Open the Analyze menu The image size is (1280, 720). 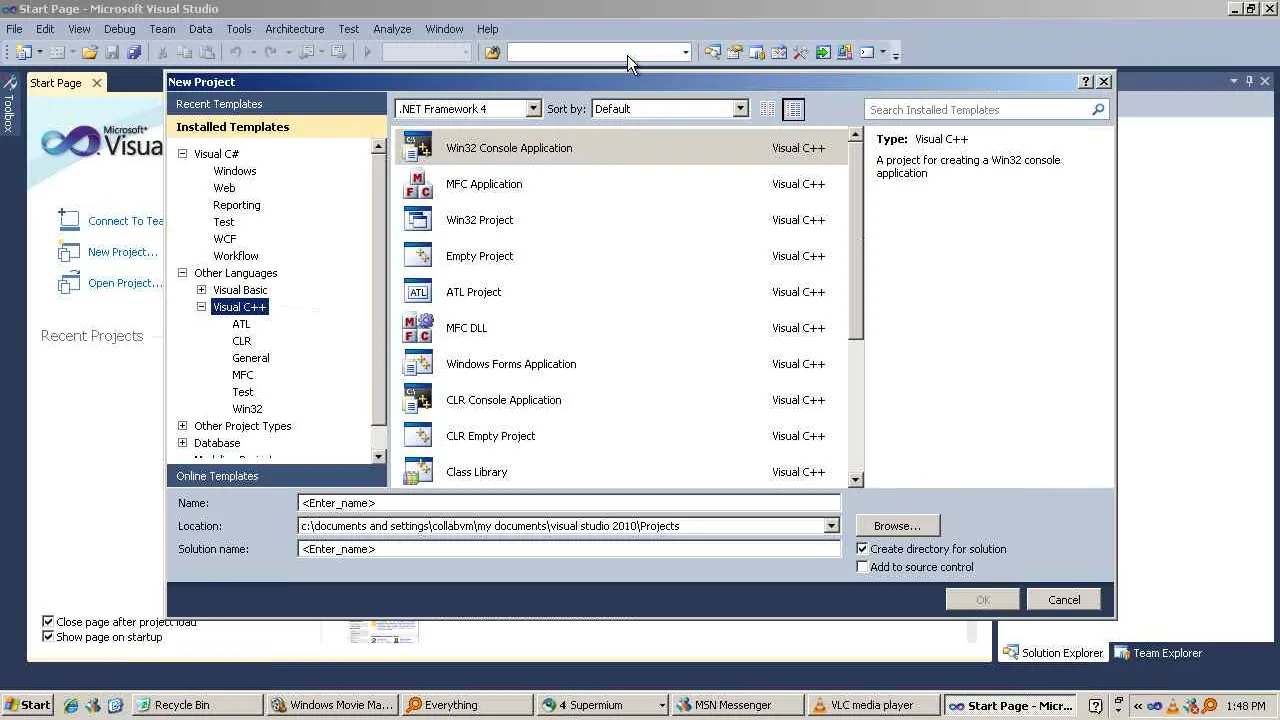tap(392, 29)
